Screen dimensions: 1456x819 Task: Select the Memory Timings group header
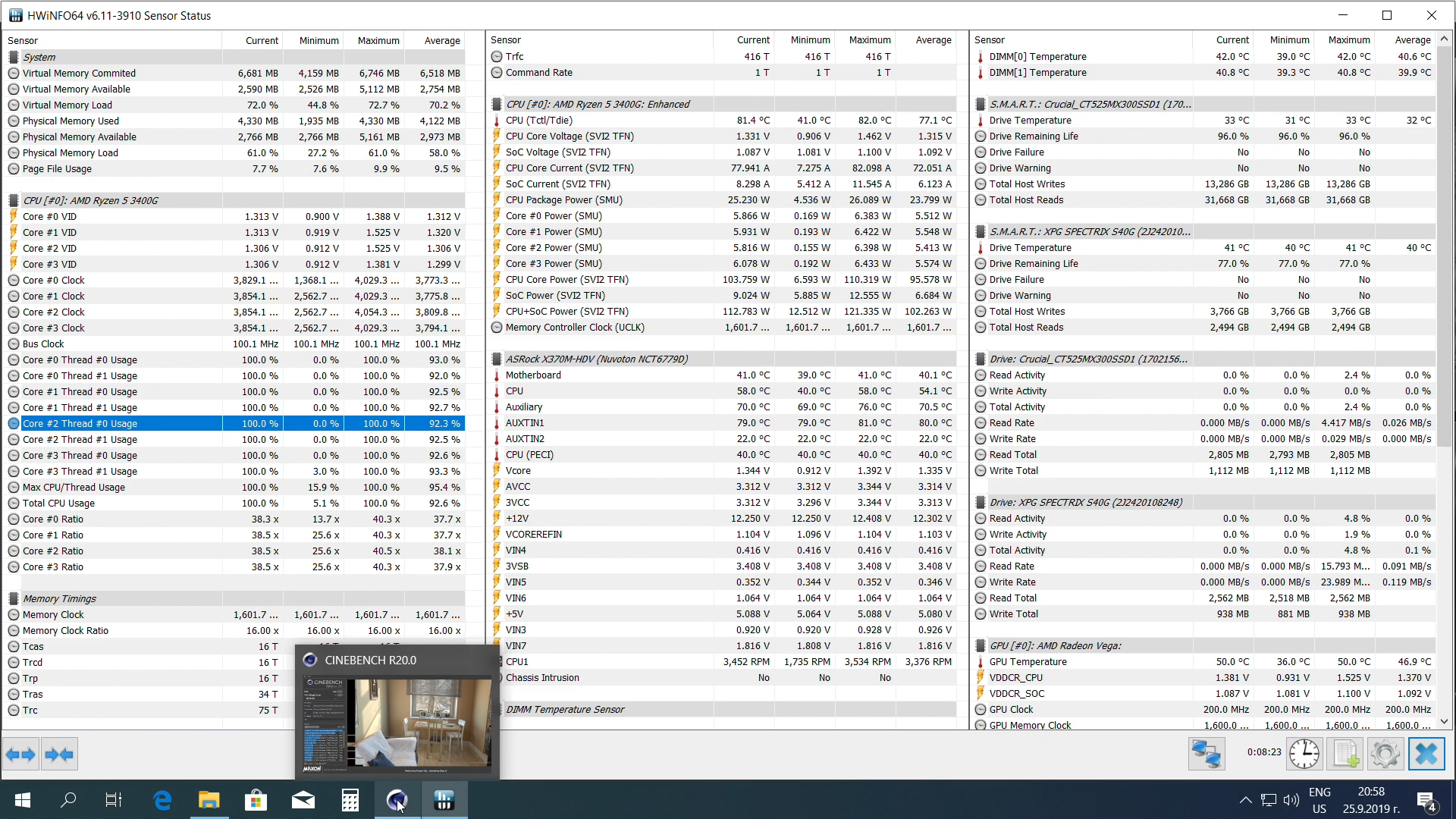click(x=235, y=598)
